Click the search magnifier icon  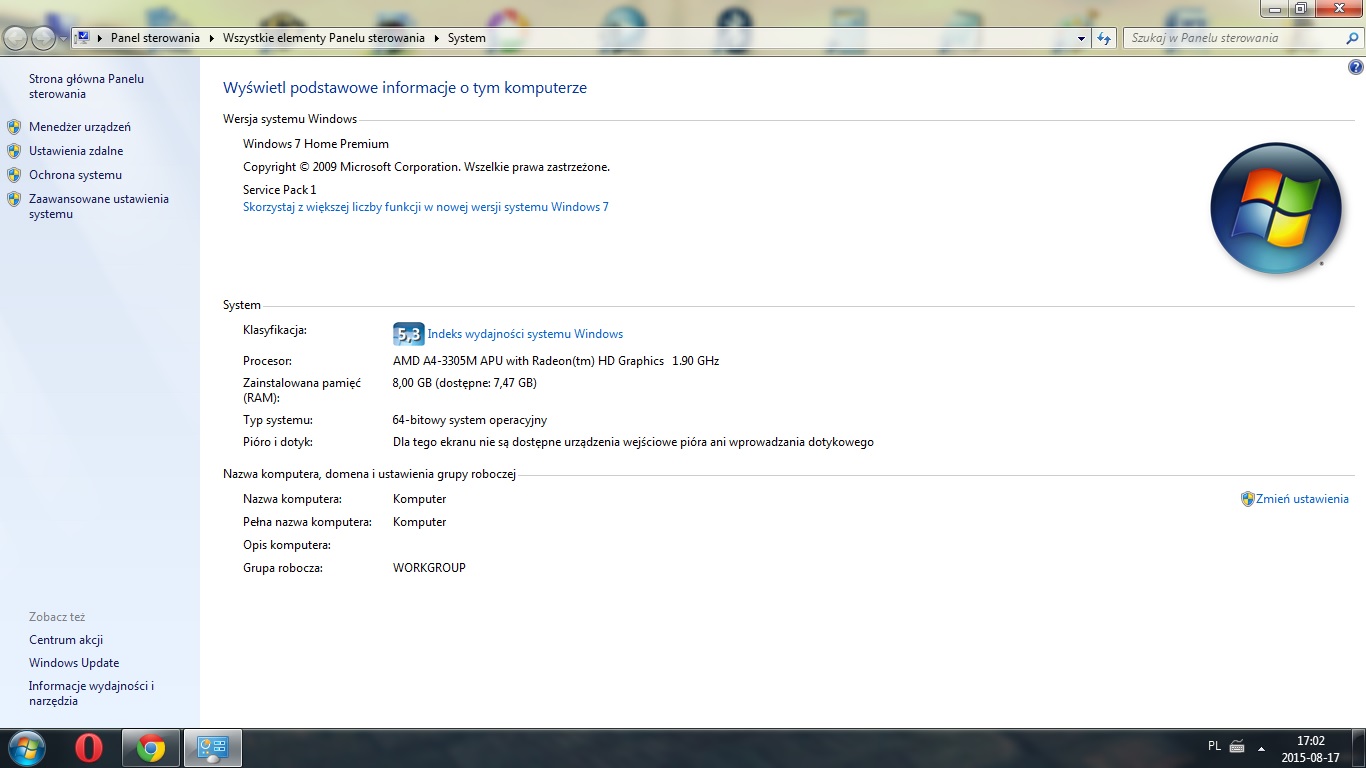point(1352,38)
